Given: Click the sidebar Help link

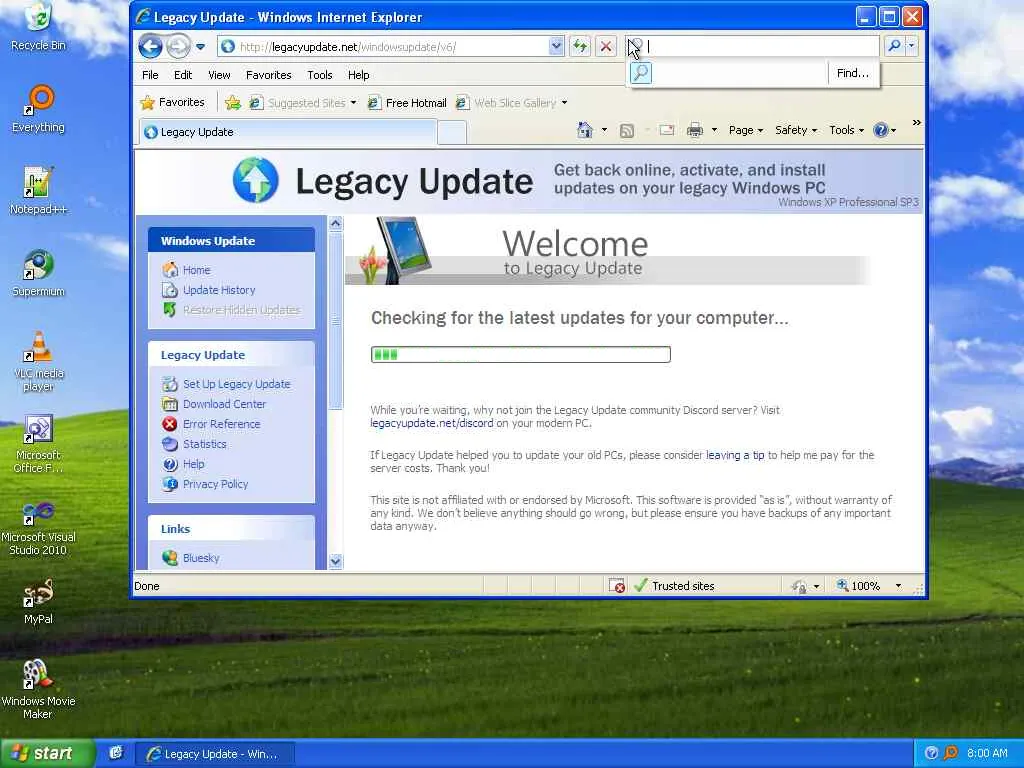Looking at the screenshot, I should (193, 464).
